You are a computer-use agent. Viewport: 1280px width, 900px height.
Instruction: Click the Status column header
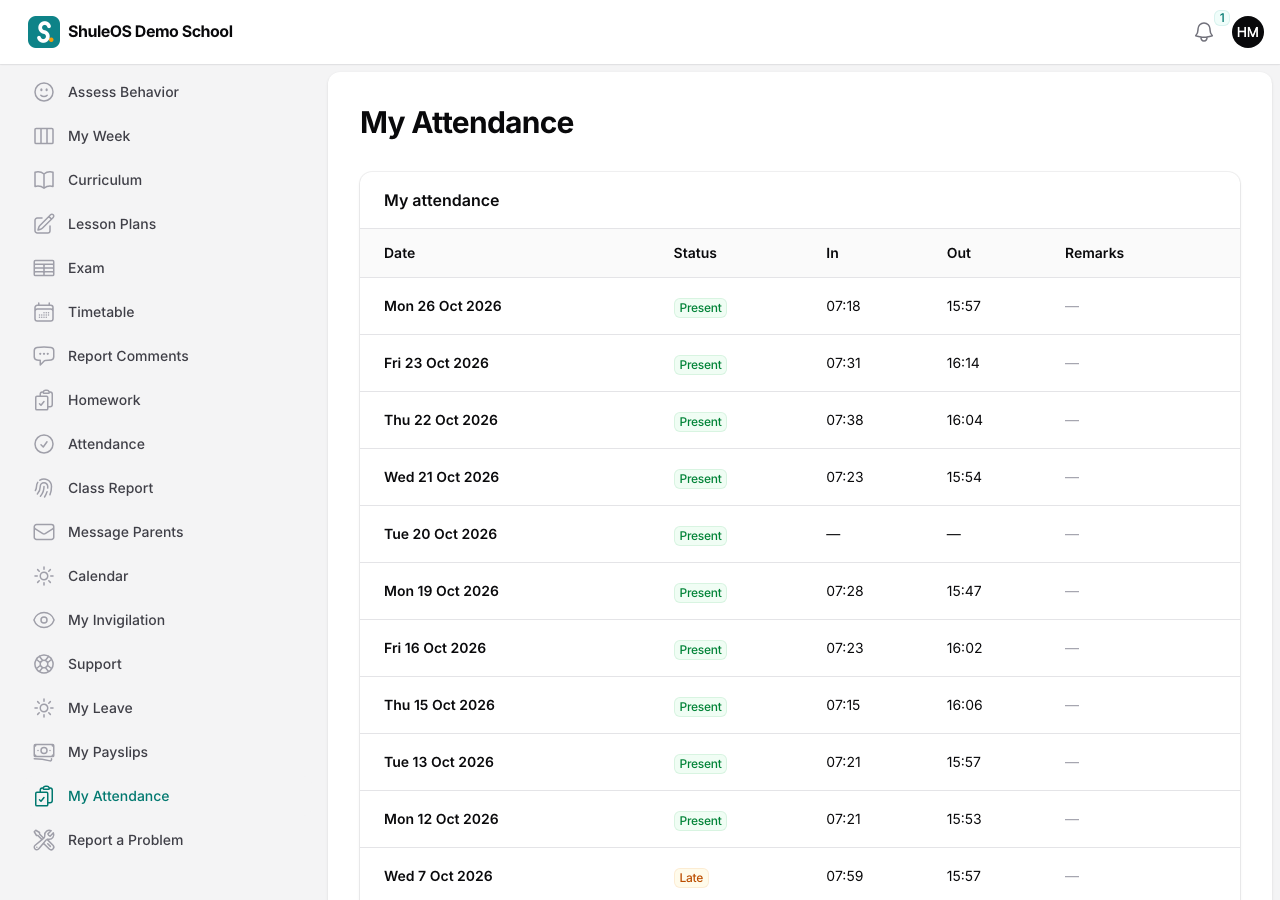pos(695,253)
